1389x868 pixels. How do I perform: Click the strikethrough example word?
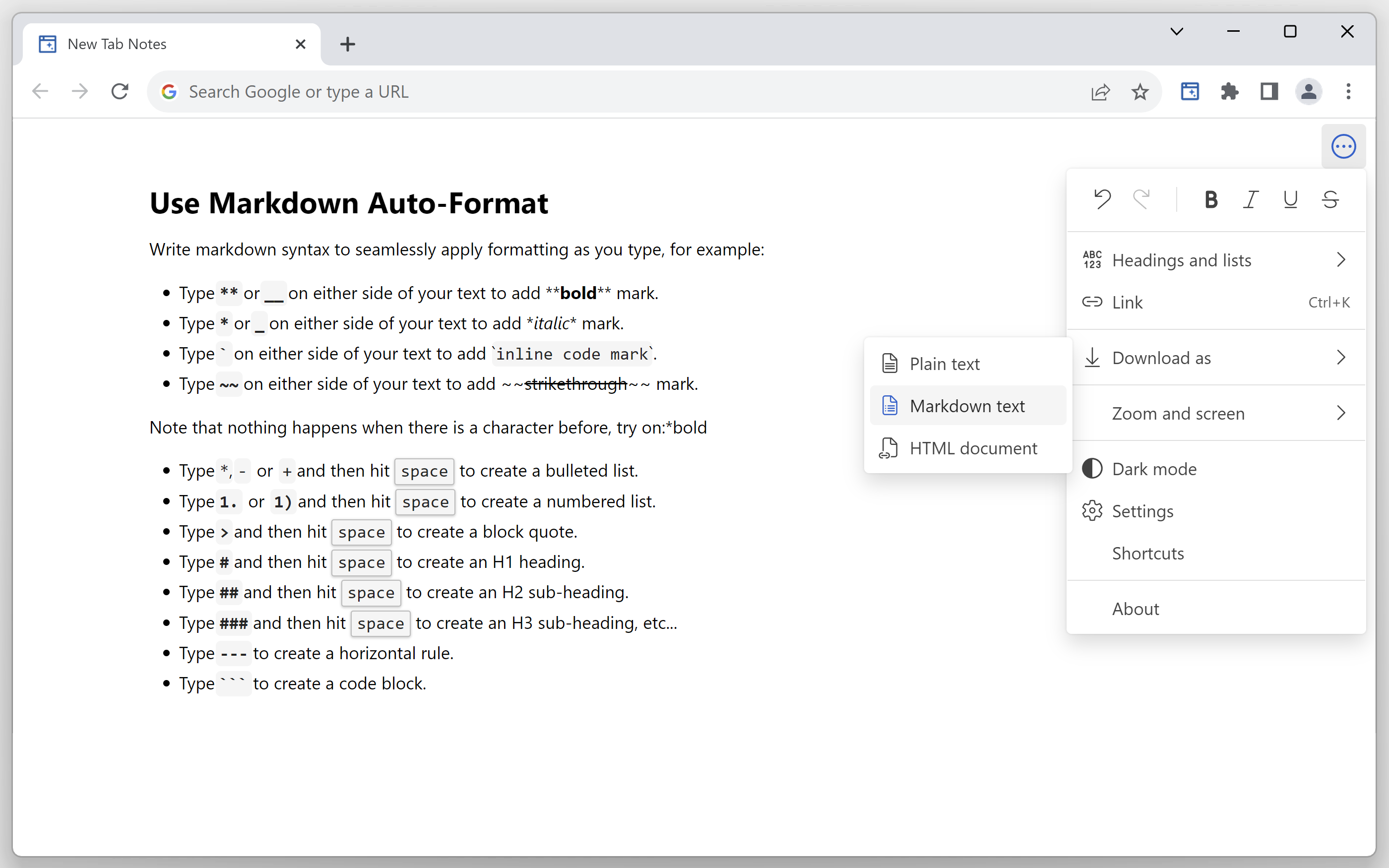coord(575,383)
